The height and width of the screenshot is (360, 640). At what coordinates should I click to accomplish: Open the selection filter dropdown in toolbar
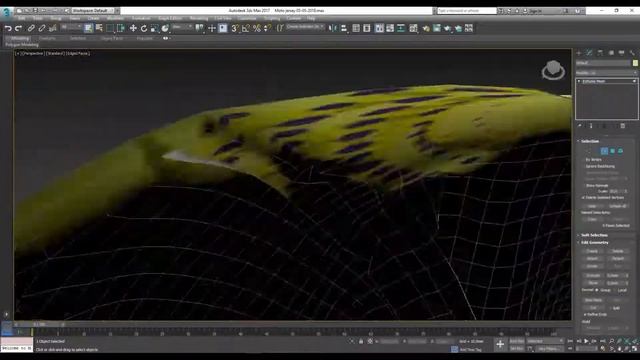click(x=71, y=27)
